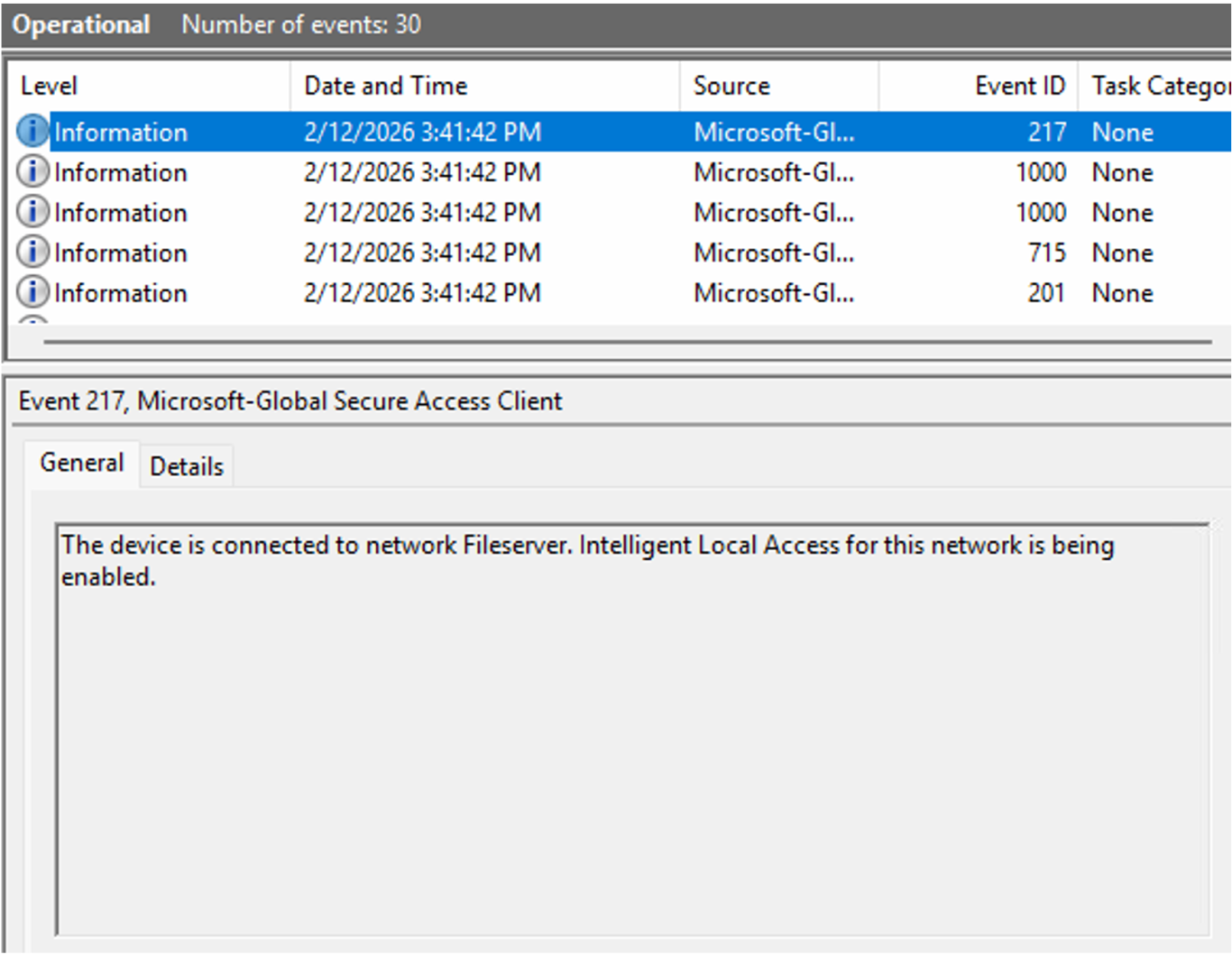Screen dimensions: 1232x955
Task: Click the Source cell of the Event 217 row
Action: 774,133
